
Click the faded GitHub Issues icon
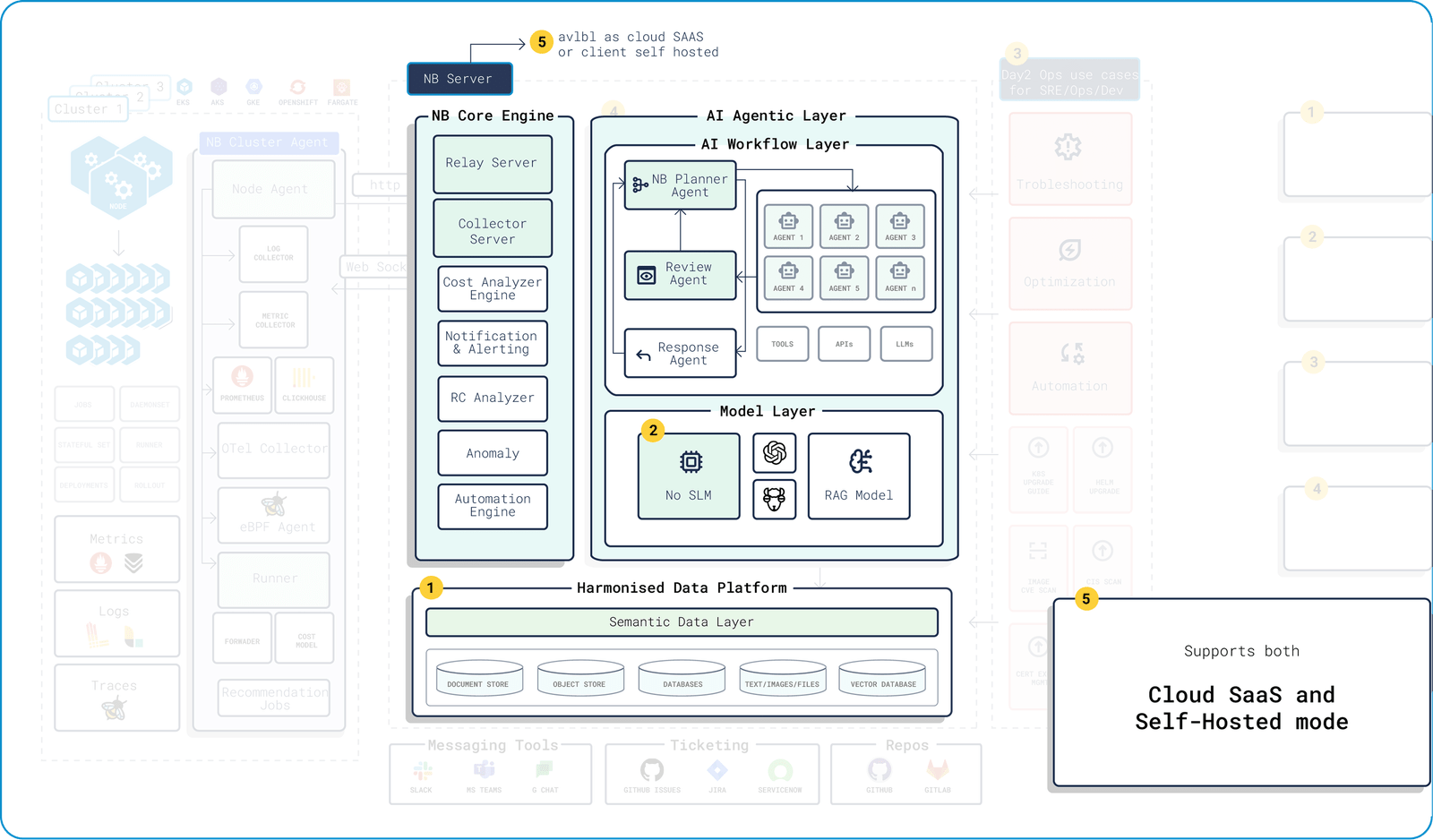652,770
